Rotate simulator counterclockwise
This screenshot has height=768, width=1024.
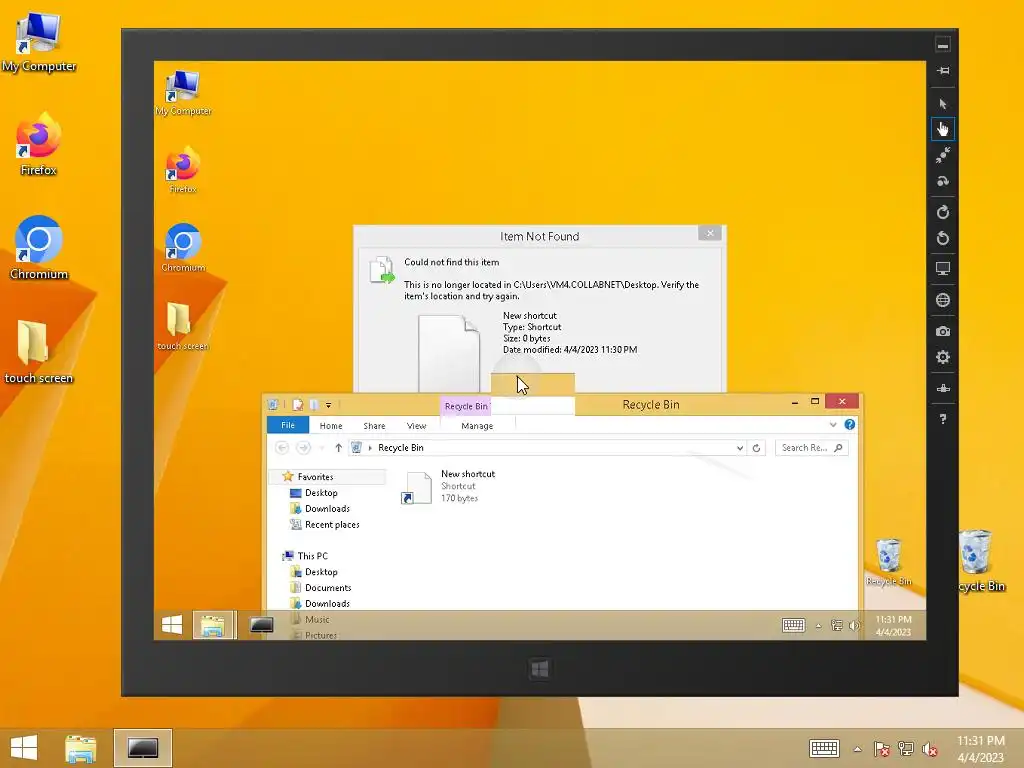pos(942,238)
